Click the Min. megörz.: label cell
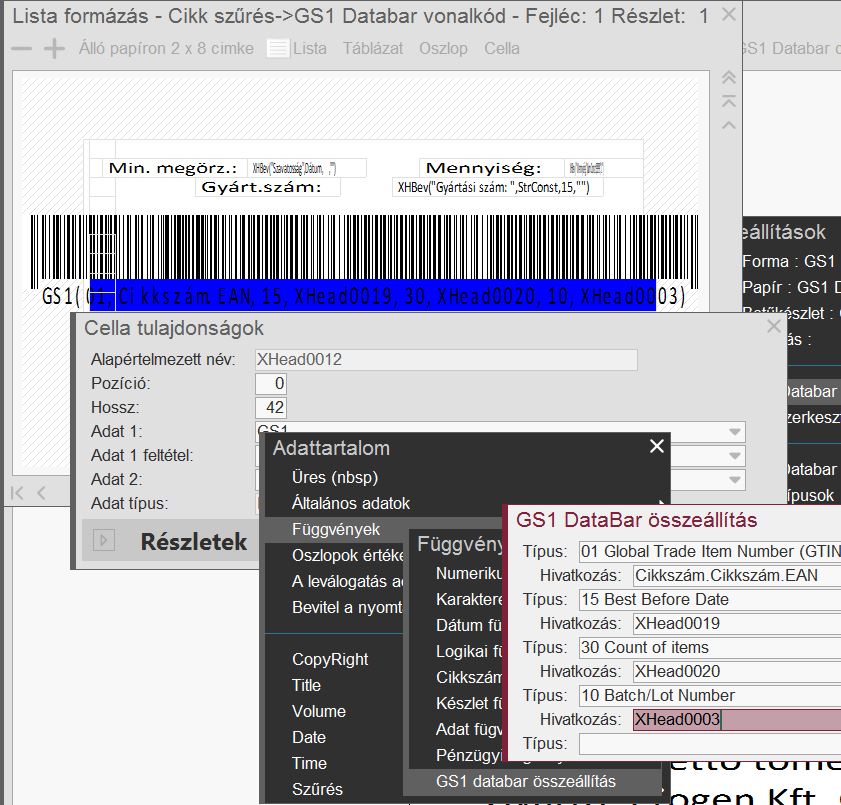841x805 pixels. tap(174, 168)
